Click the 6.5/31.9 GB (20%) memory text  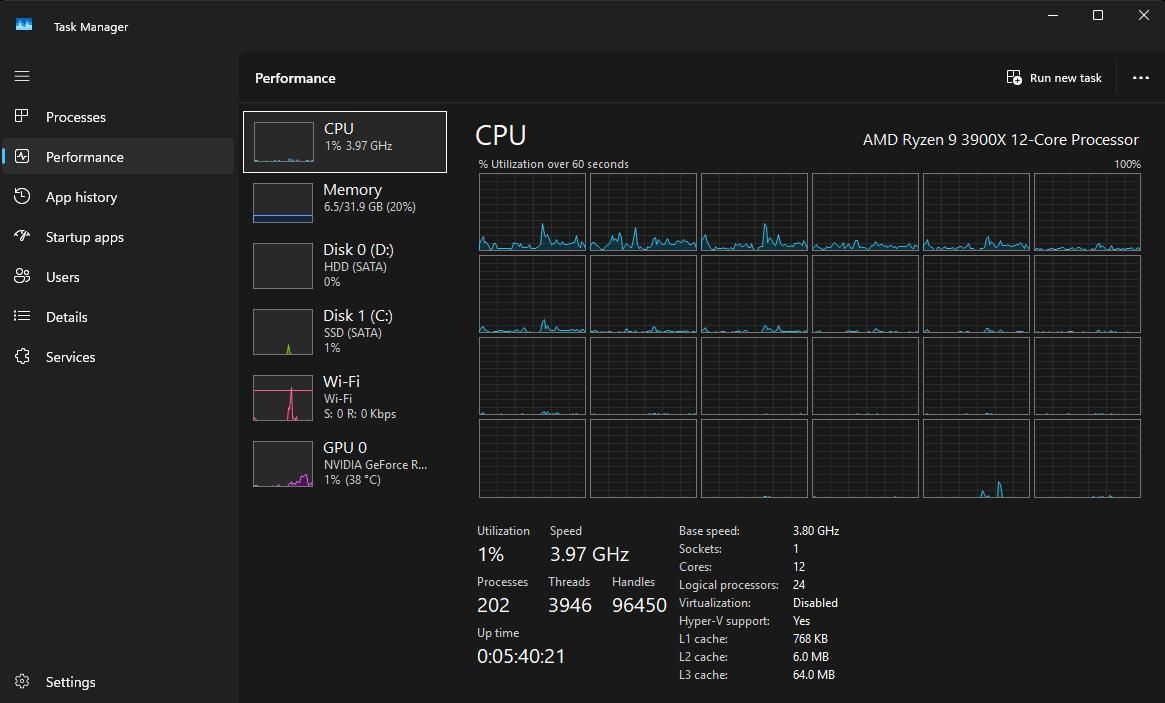(369, 207)
